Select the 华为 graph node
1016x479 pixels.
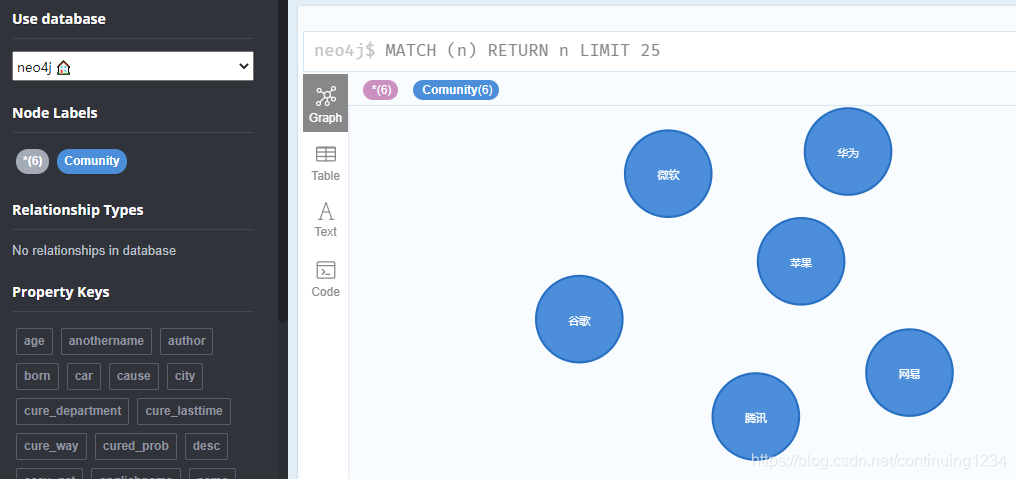click(x=848, y=152)
